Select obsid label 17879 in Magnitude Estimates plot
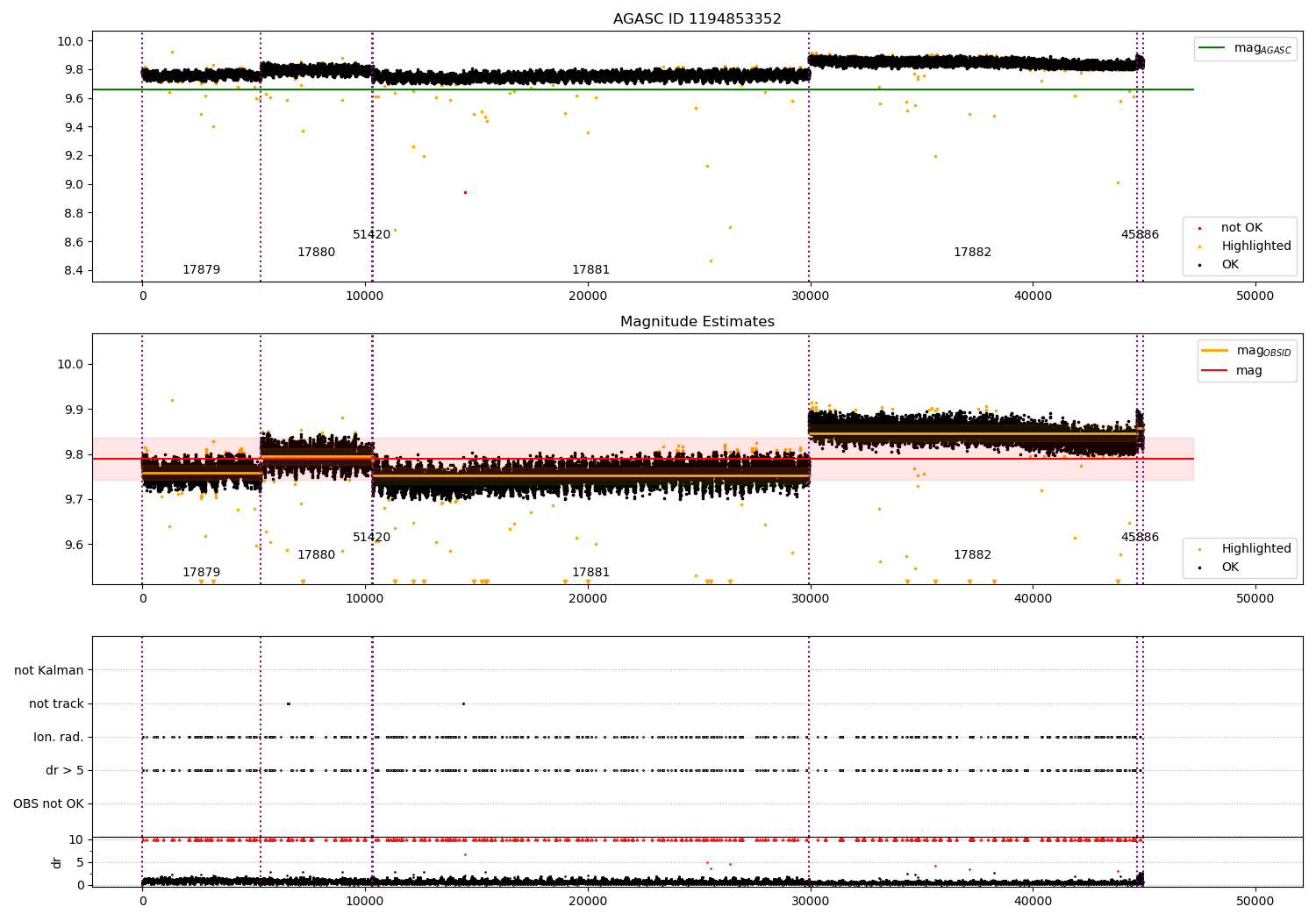 201,573
